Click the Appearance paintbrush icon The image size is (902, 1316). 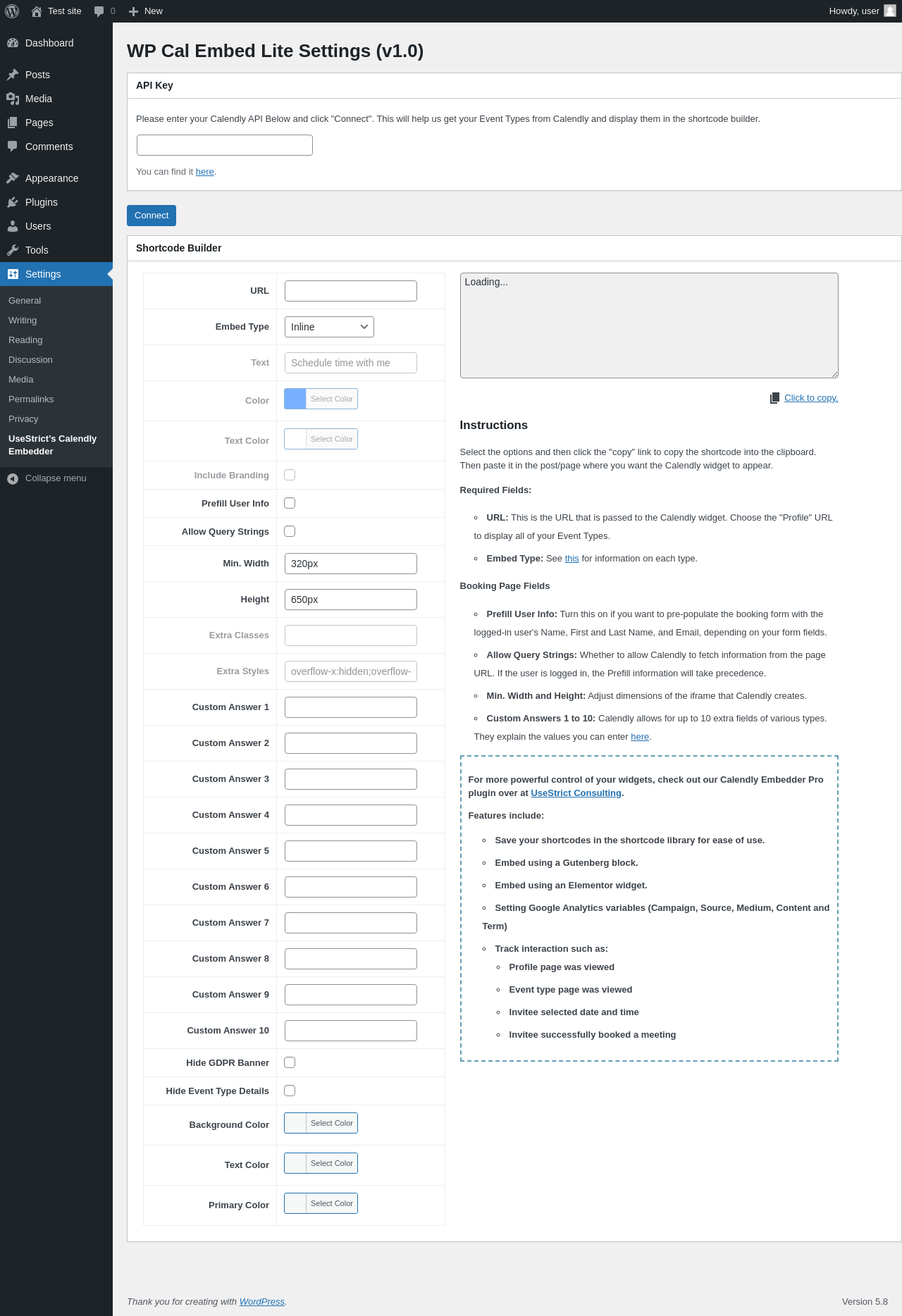coord(13,178)
